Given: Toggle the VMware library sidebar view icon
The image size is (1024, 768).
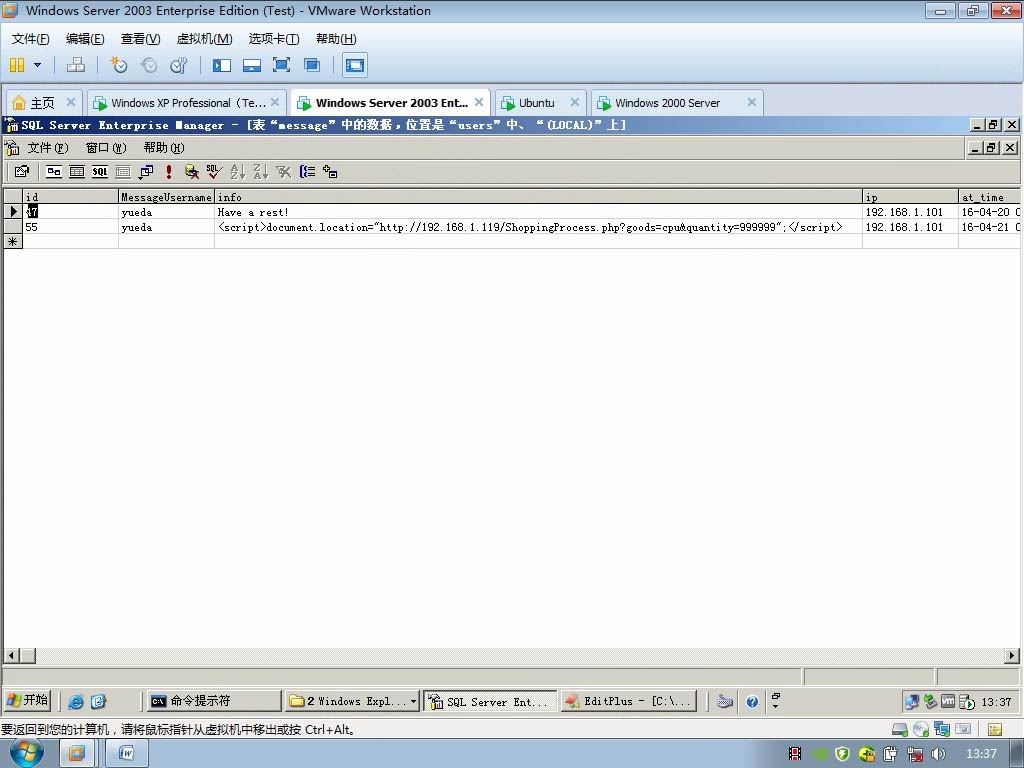Looking at the screenshot, I should (x=222, y=65).
